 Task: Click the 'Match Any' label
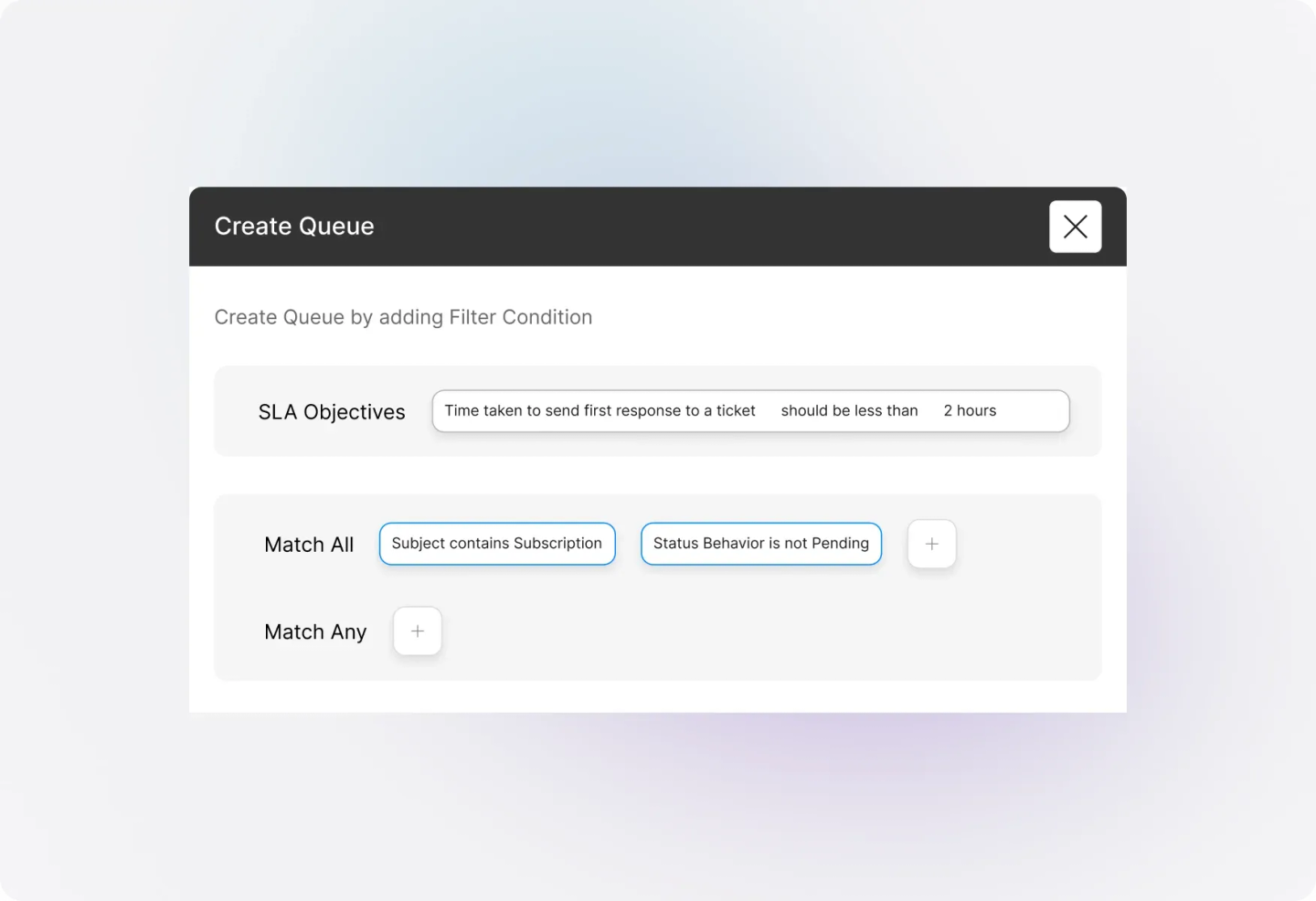(315, 632)
